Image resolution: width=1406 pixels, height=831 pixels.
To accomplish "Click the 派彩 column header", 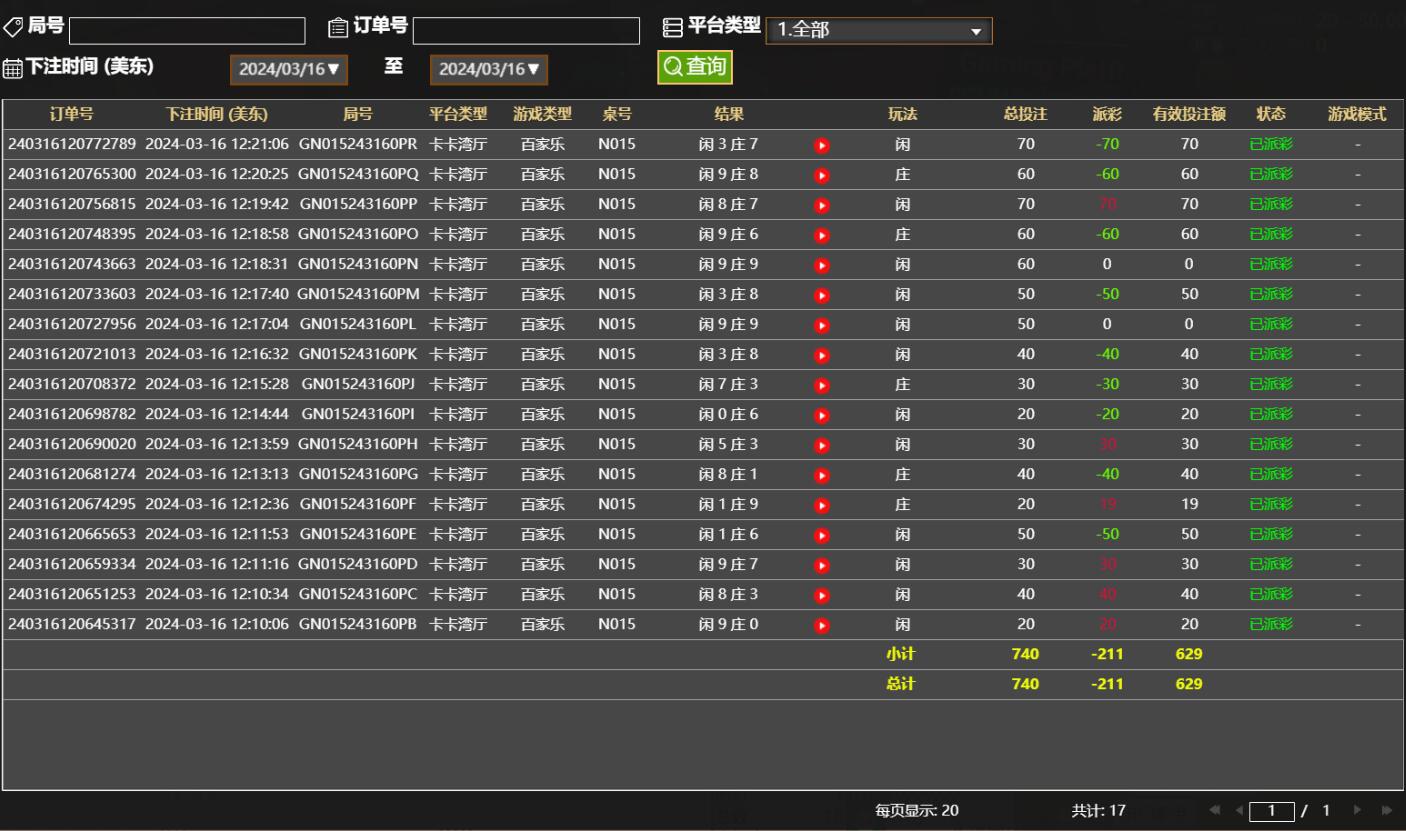I will pos(1107,114).
